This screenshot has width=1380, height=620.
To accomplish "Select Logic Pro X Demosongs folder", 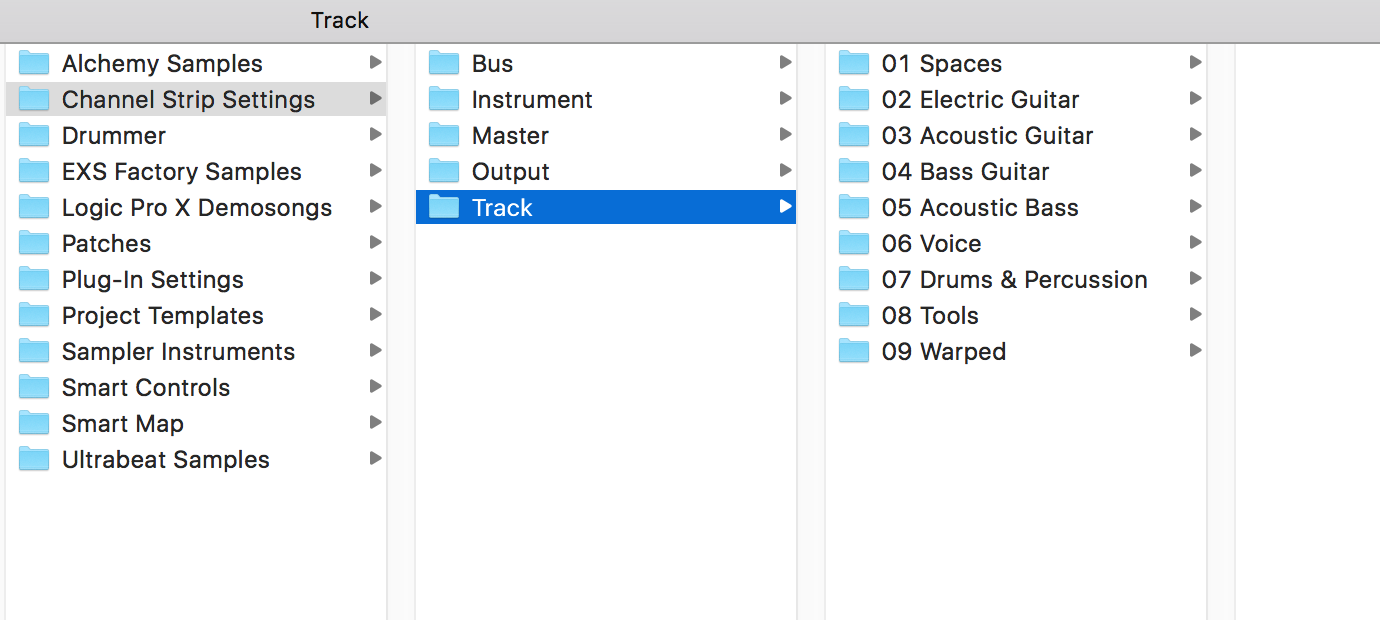I will click(196, 208).
